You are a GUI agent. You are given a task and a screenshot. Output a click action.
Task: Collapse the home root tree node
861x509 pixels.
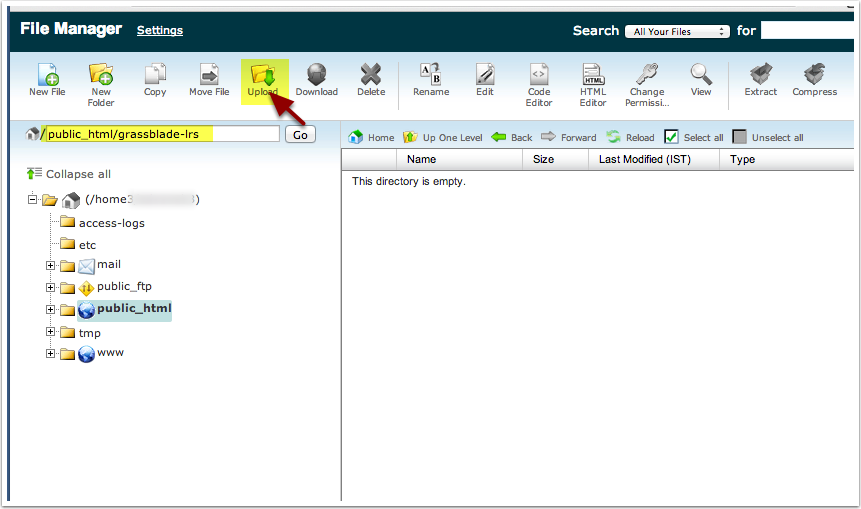tap(33, 200)
